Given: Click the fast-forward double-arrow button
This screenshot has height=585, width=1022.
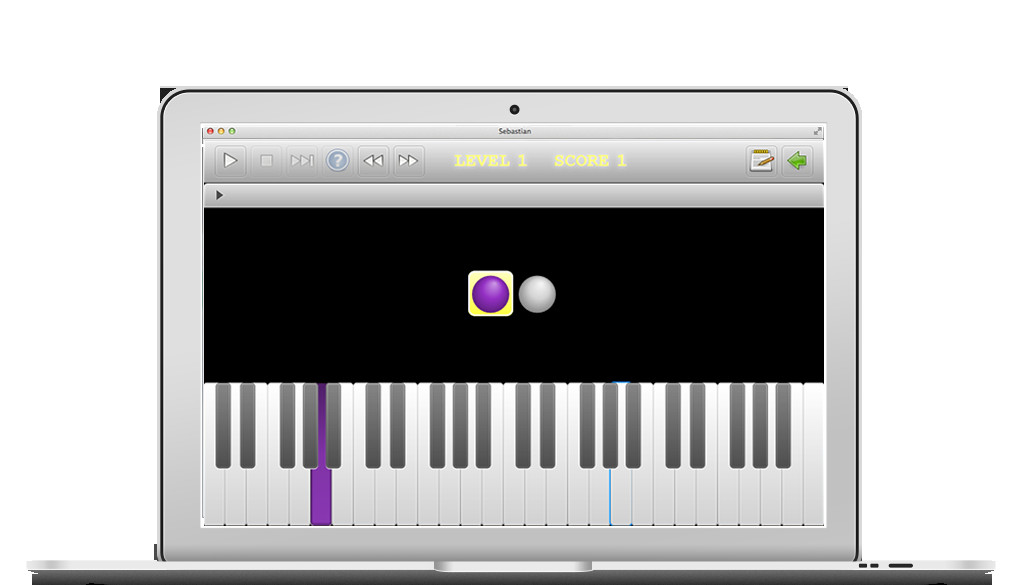Looking at the screenshot, I should (x=409, y=160).
